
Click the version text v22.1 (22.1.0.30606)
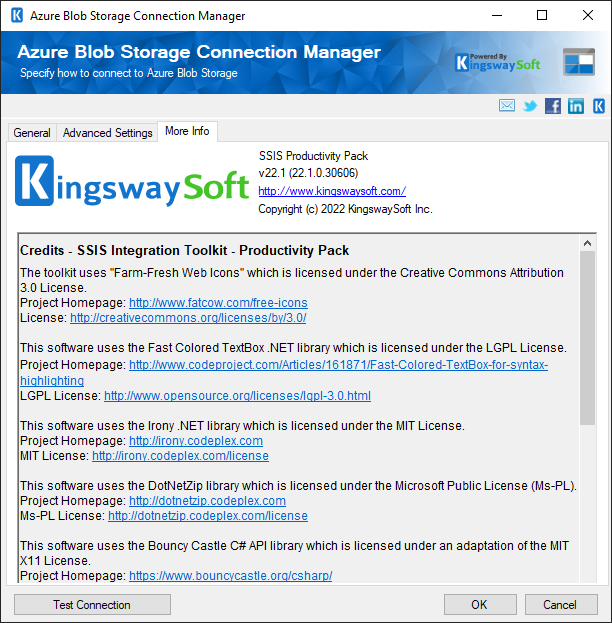click(x=308, y=173)
